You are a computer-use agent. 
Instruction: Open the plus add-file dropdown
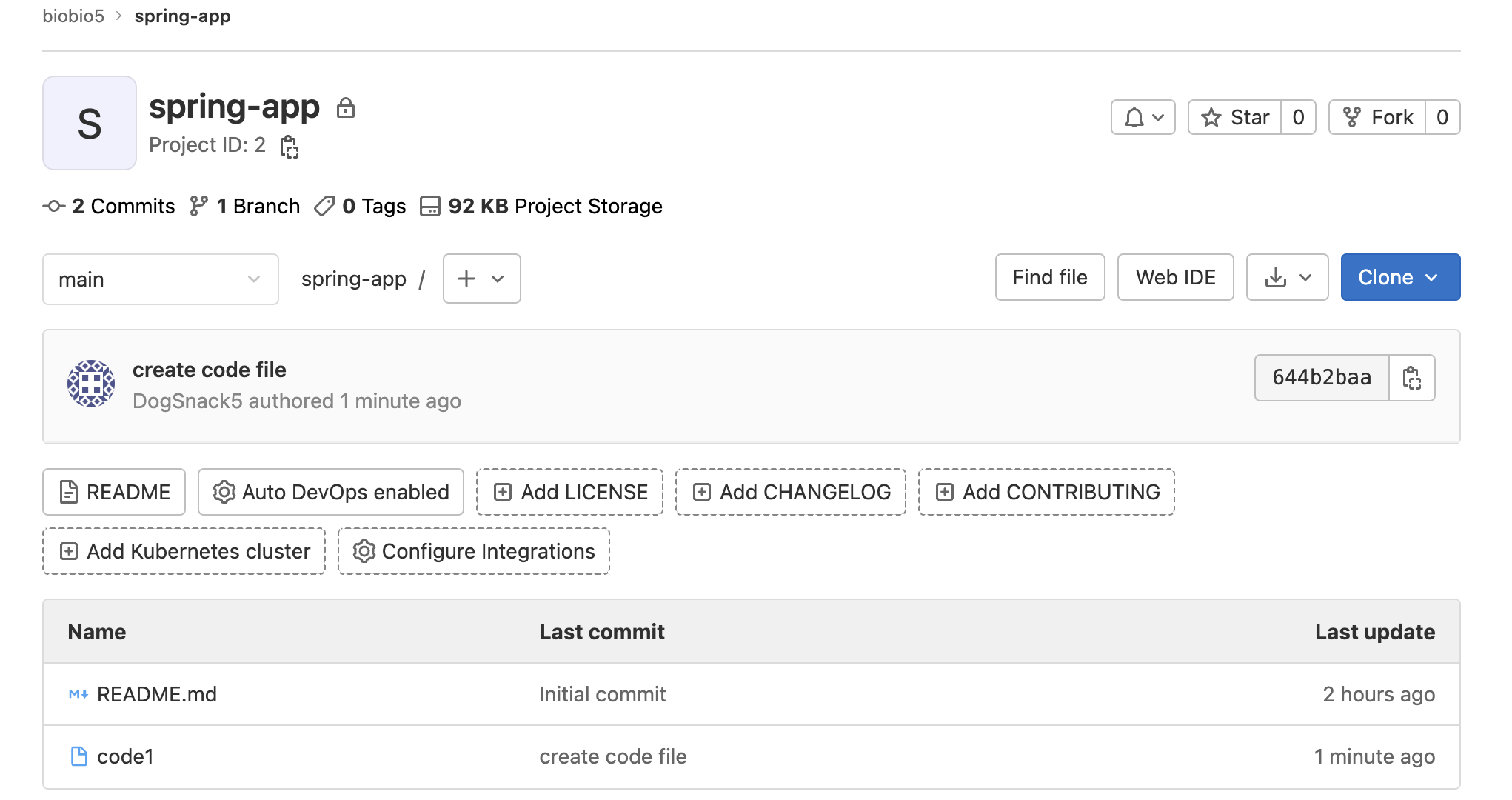point(481,279)
